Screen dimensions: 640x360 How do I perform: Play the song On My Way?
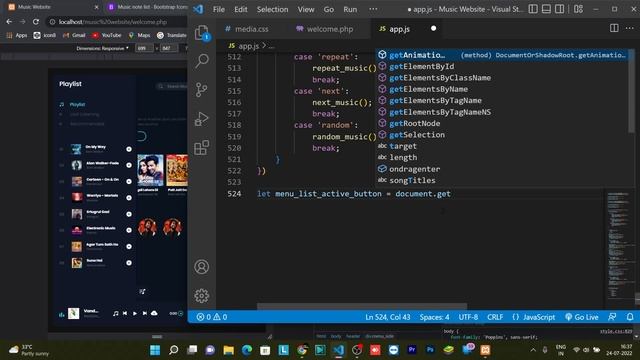pyautogui.click(x=129, y=149)
